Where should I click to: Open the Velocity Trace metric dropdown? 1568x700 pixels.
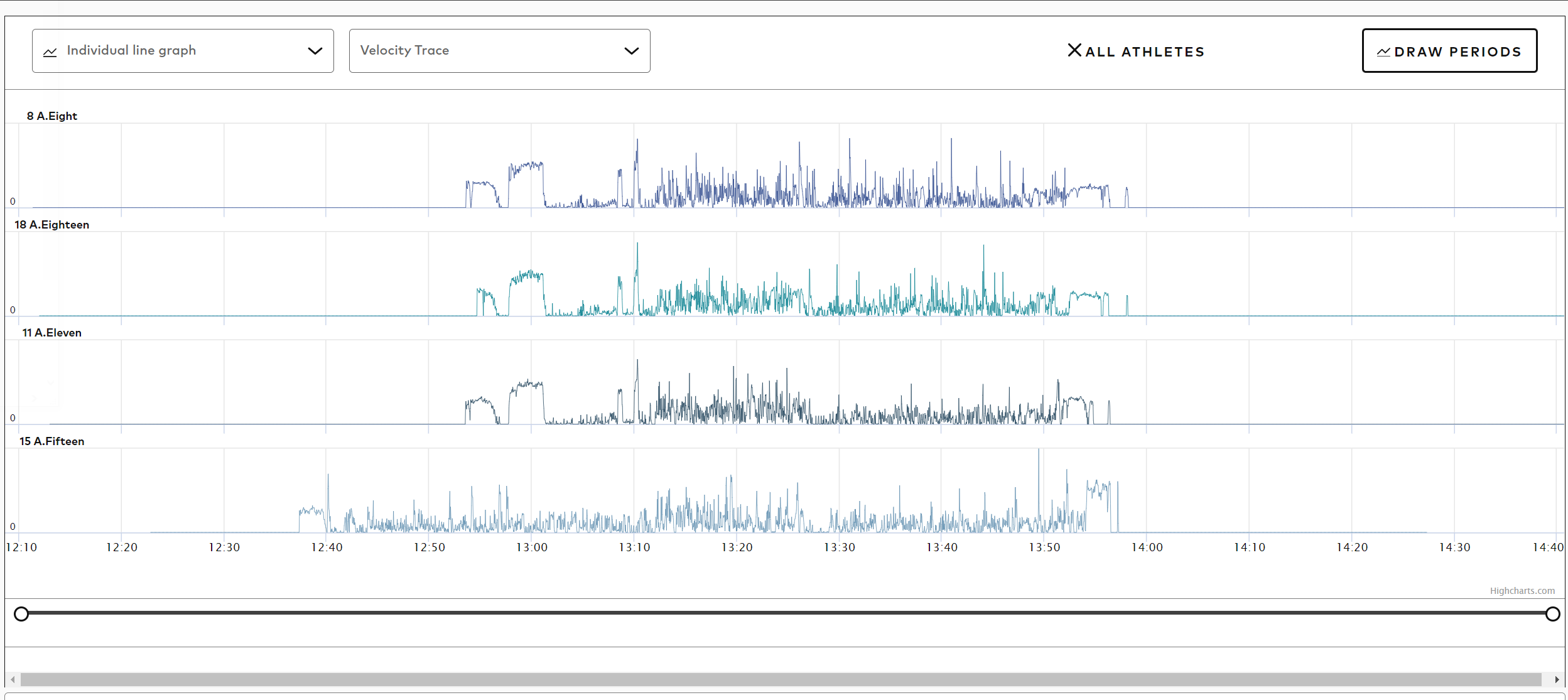click(x=499, y=51)
